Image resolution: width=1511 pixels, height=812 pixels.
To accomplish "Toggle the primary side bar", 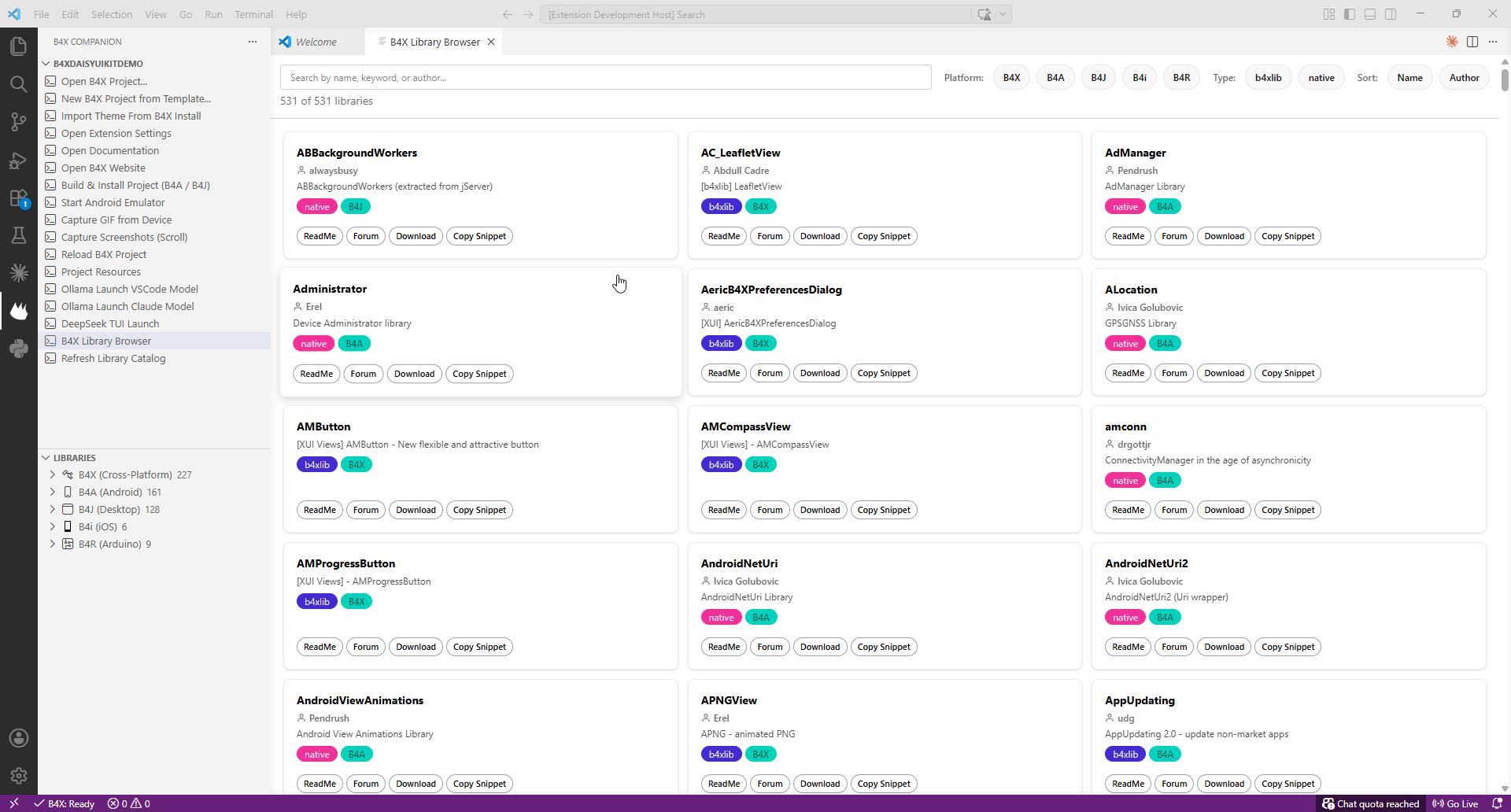I will (1350, 14).
